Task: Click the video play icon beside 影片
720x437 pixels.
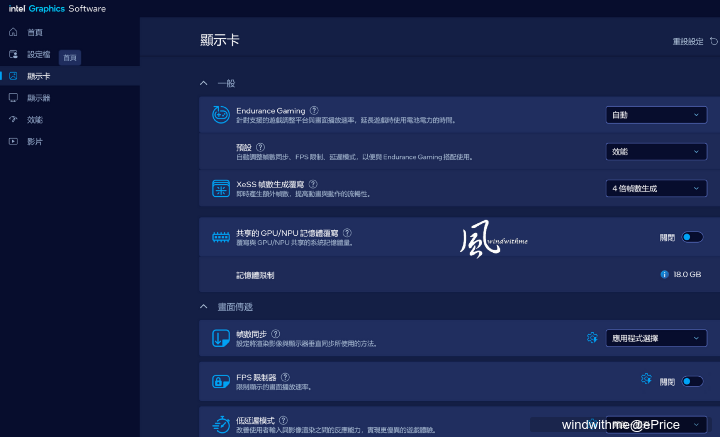Action: click(x=13, y=141)
